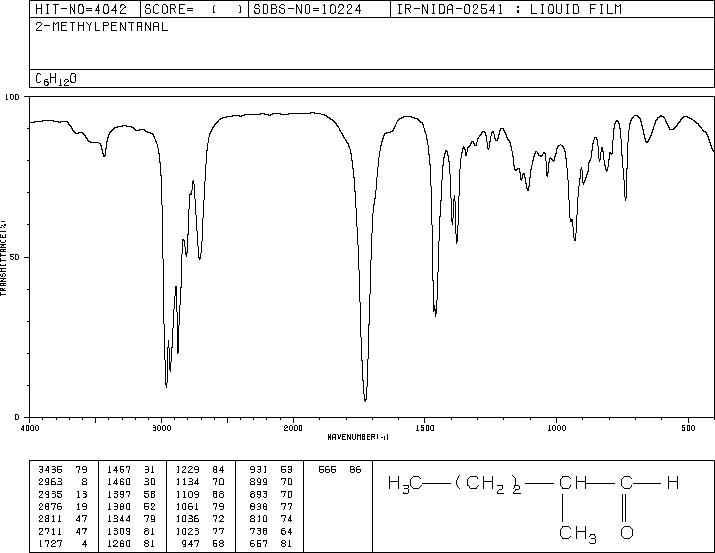Click the molecular formula C6H12O
The width and height of the screenshot is (715, 553).
56,79
